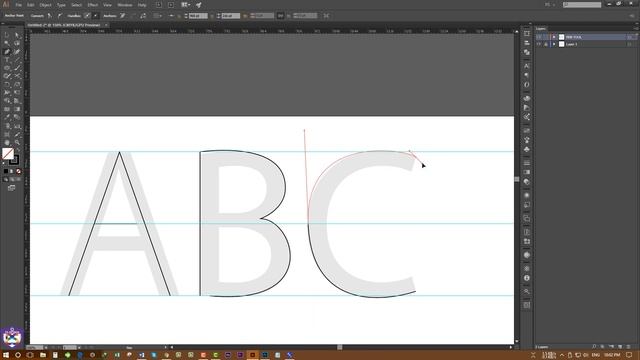
Task: Open the Character panel in dock
Action: pyautogui.click(x=527, y=66)
